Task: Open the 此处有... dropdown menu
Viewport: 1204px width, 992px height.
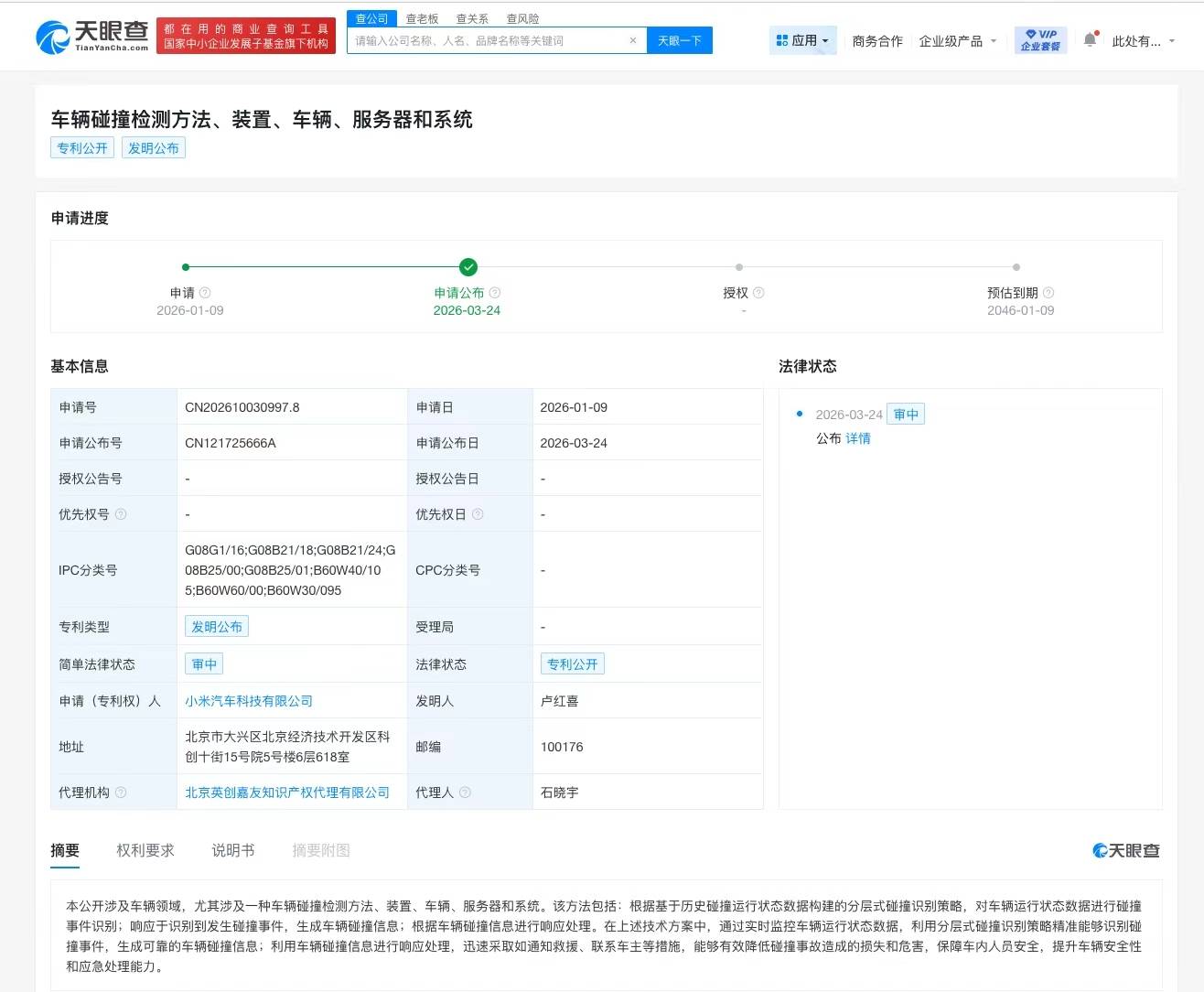Action: (1137, 40)
